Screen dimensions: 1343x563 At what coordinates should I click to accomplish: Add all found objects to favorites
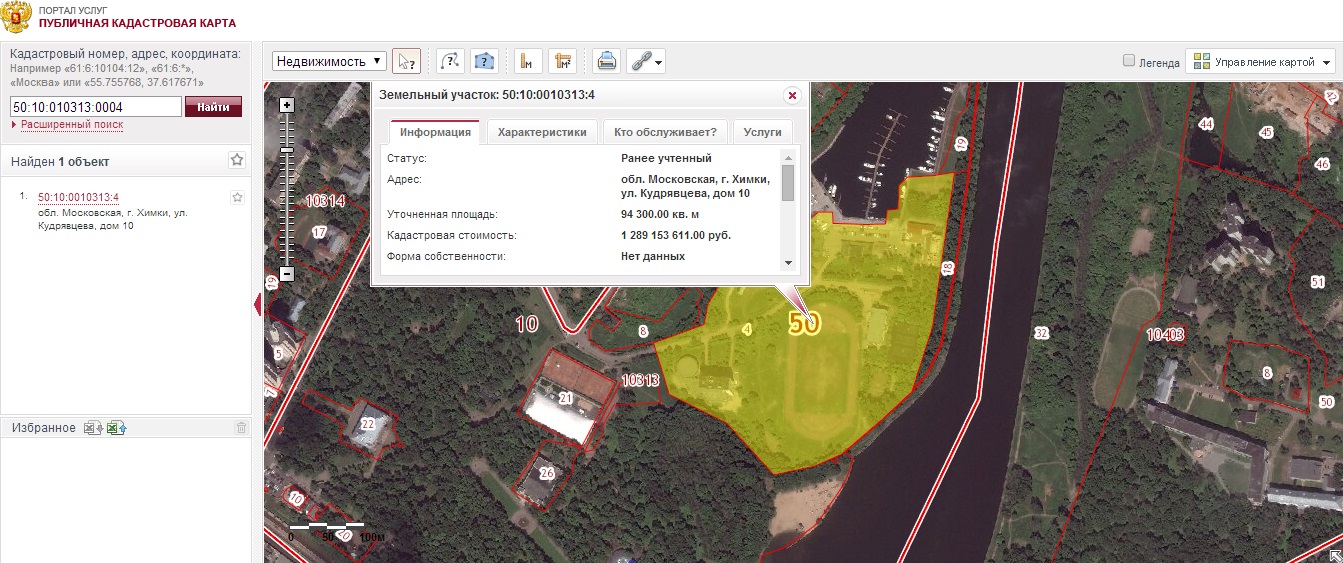pos(237,160)
